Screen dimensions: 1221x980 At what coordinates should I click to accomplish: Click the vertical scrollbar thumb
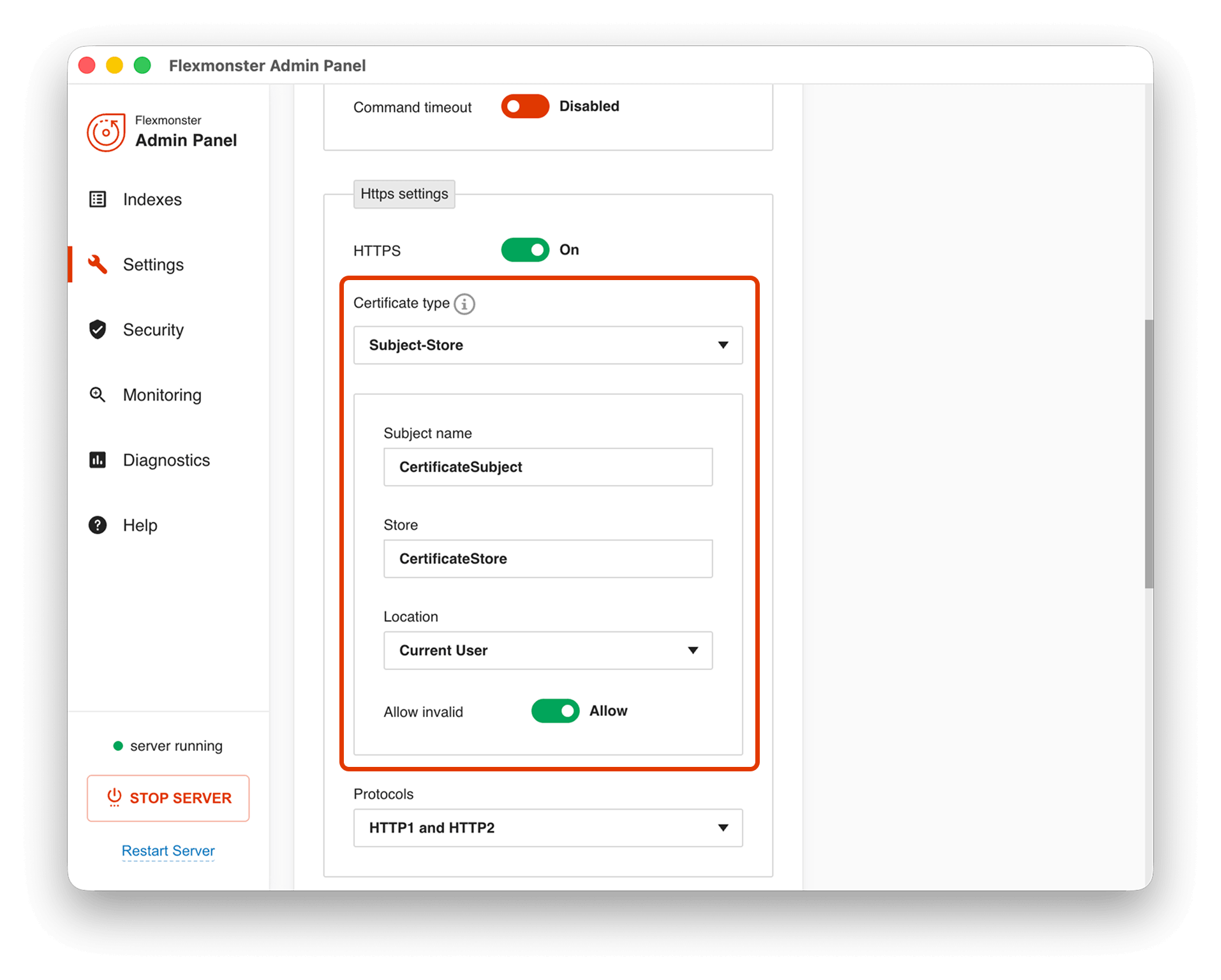[1148, 454]
